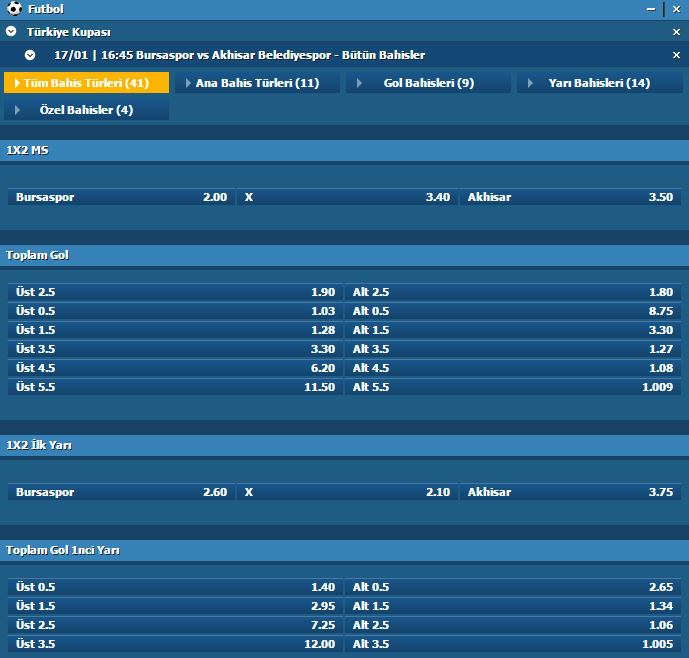Select the Tüm Bahis Türleri (41) tab
Viewport: 689px width, 658px height.
tap(86, 83)
